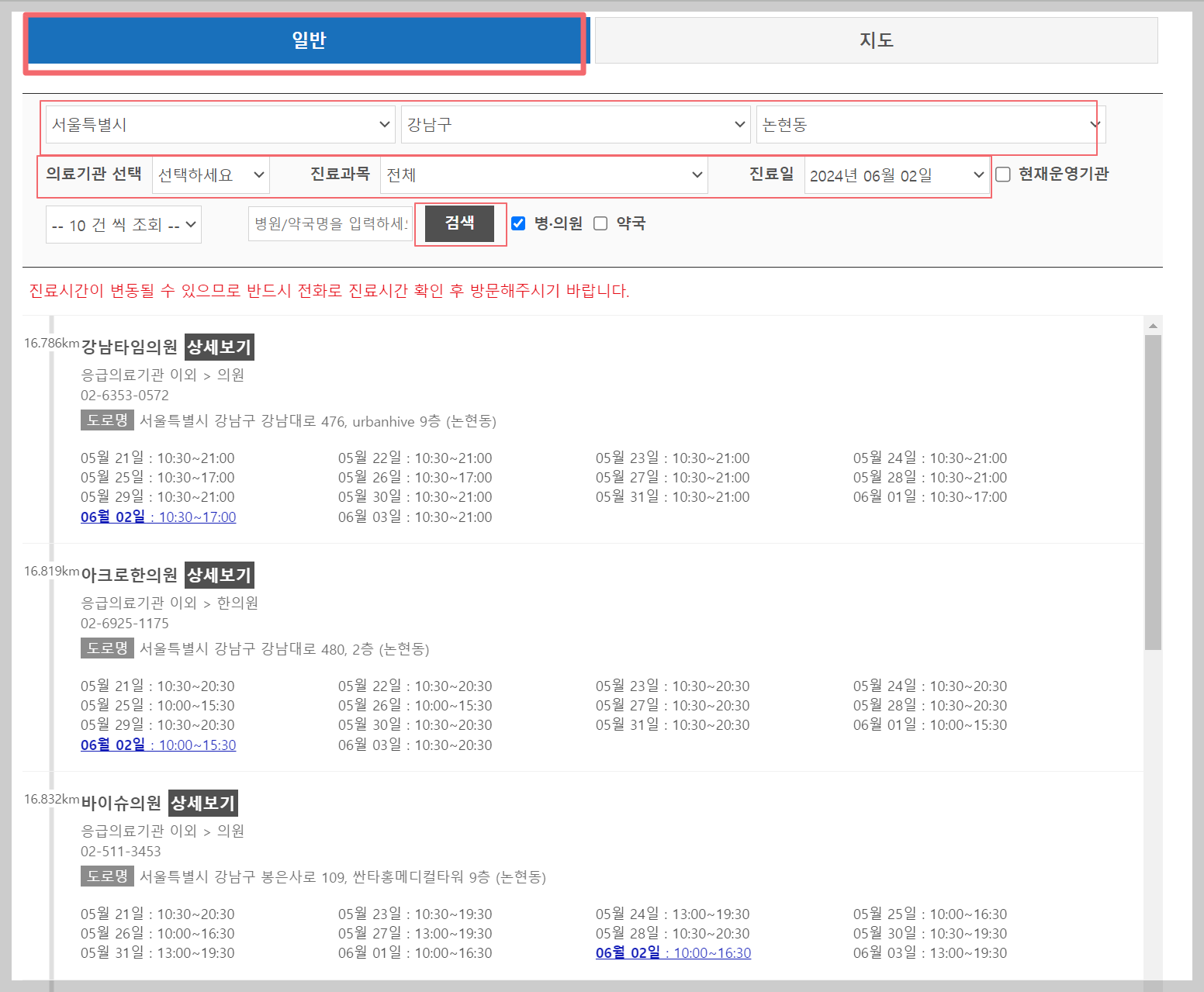Focus the hospital/pharmacy name input field

coord(330,224)
